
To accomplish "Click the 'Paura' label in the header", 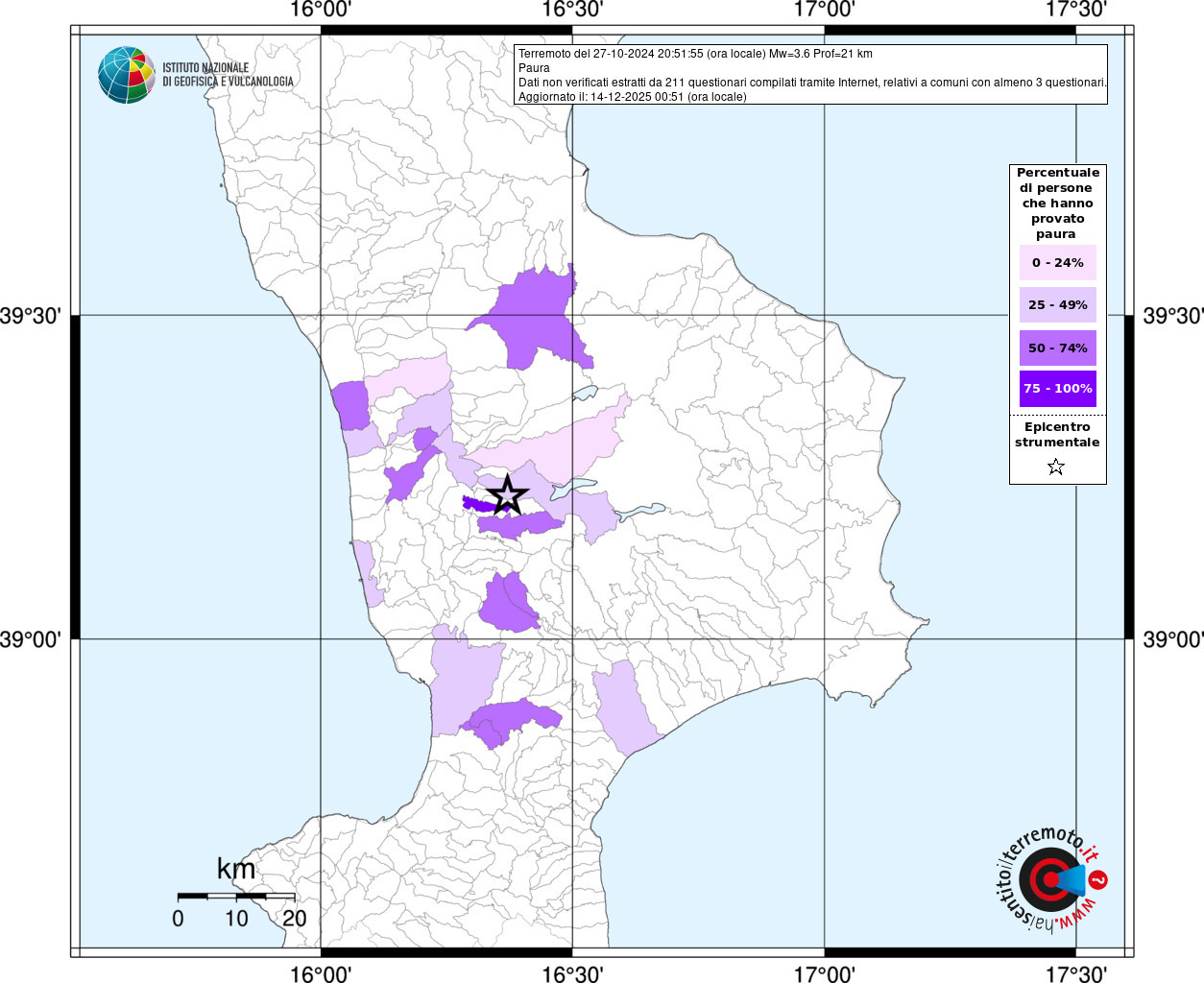I will [534, 68].
